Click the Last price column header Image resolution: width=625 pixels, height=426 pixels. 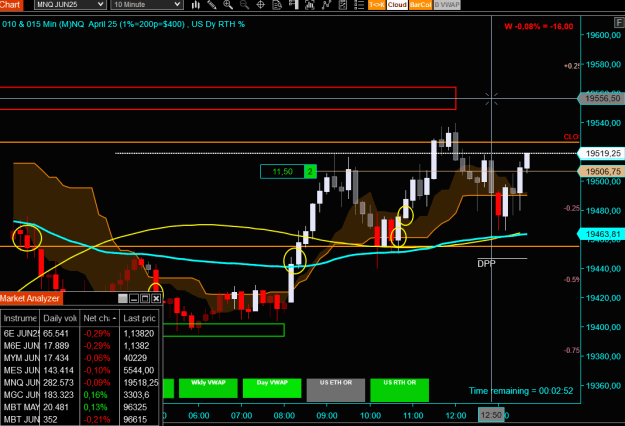click(x=140, y=318)
